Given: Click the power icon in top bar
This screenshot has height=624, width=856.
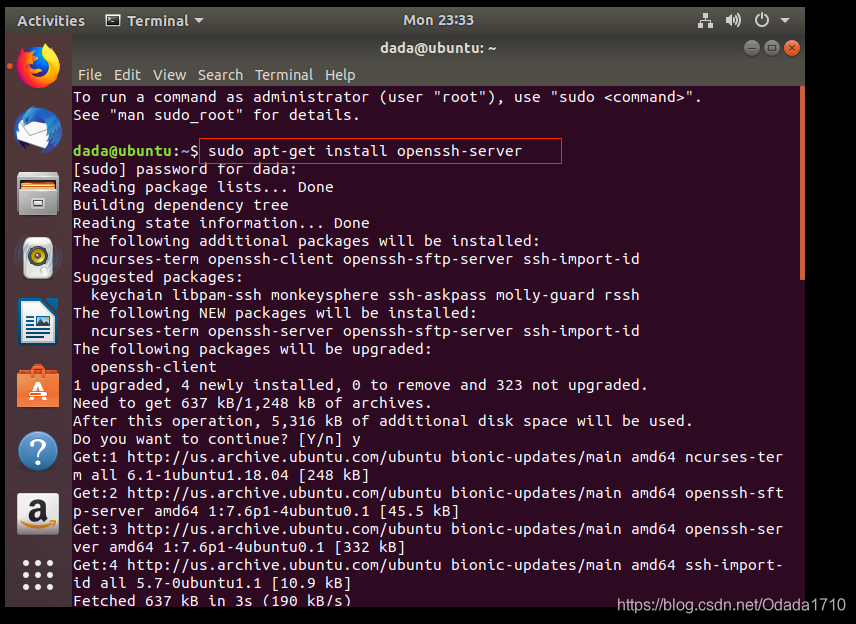Looking at the screenshot, I should [762, 21].
